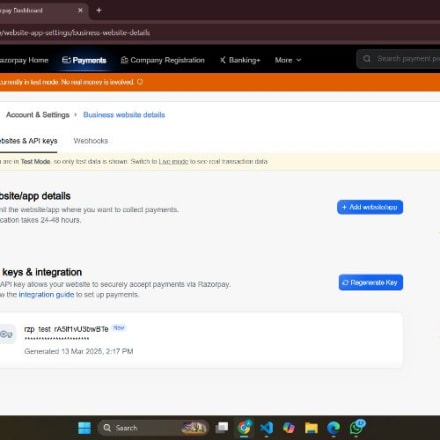Image resolution: width=440 pixels, height=440 pixels.
Task: Select the rzp_test key ID text
Action: [x=66, y=329]
